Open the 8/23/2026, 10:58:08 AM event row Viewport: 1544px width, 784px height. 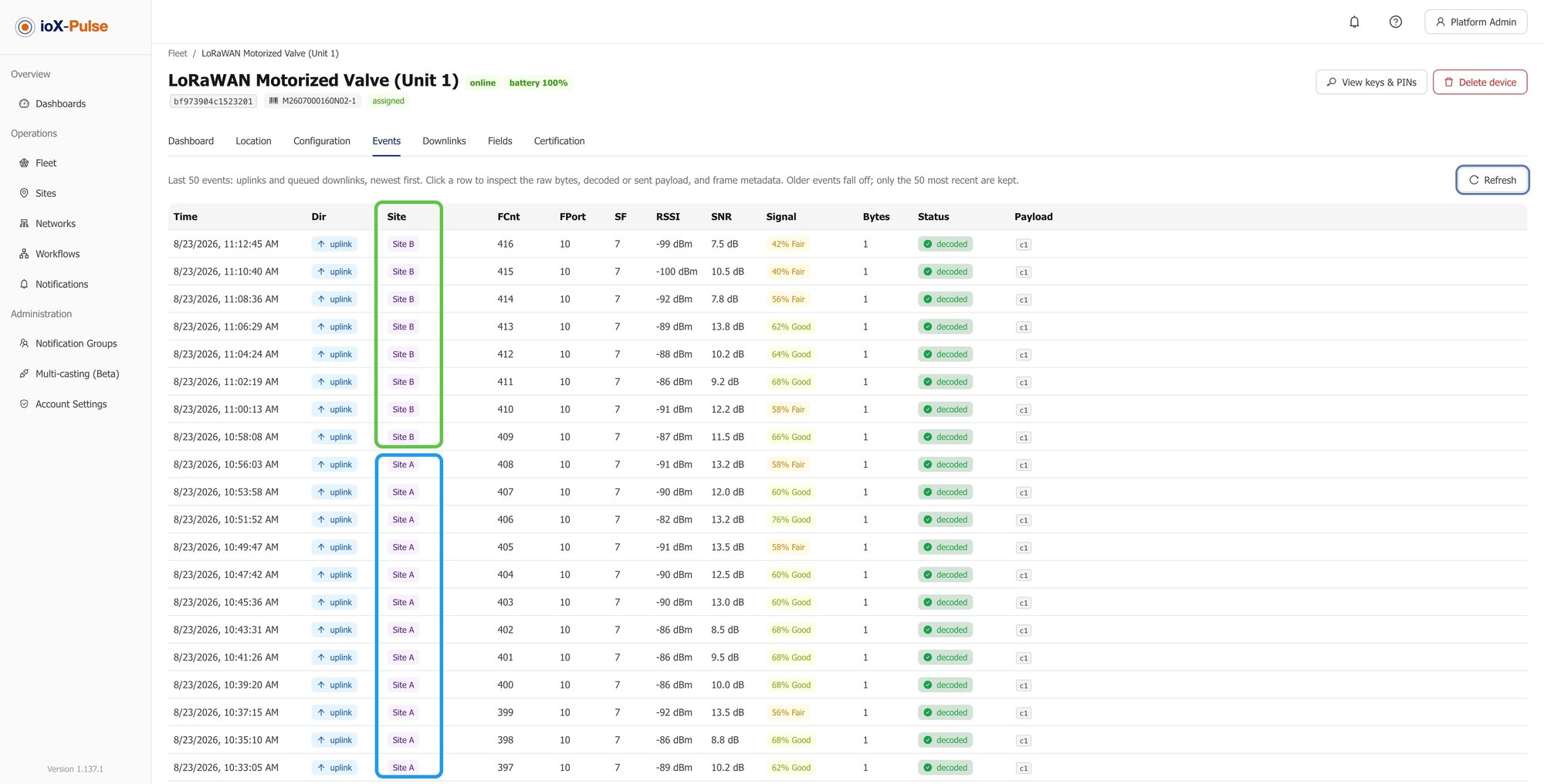(x=848, y=437)
